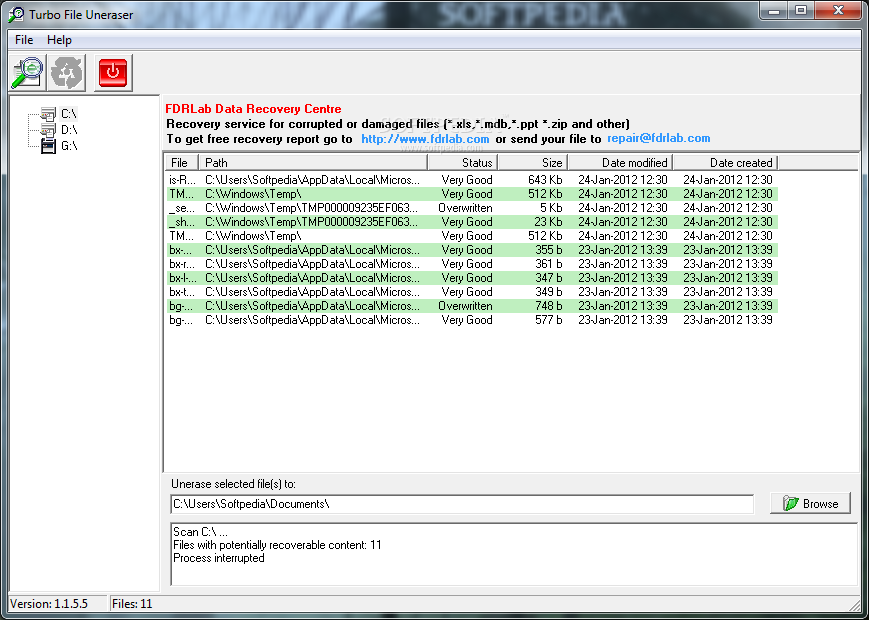Image resolution: width=869 pixels, height=620 pixels.
Task: Select the G:\ floppy drive icon
Action: (x=49, y=146)
